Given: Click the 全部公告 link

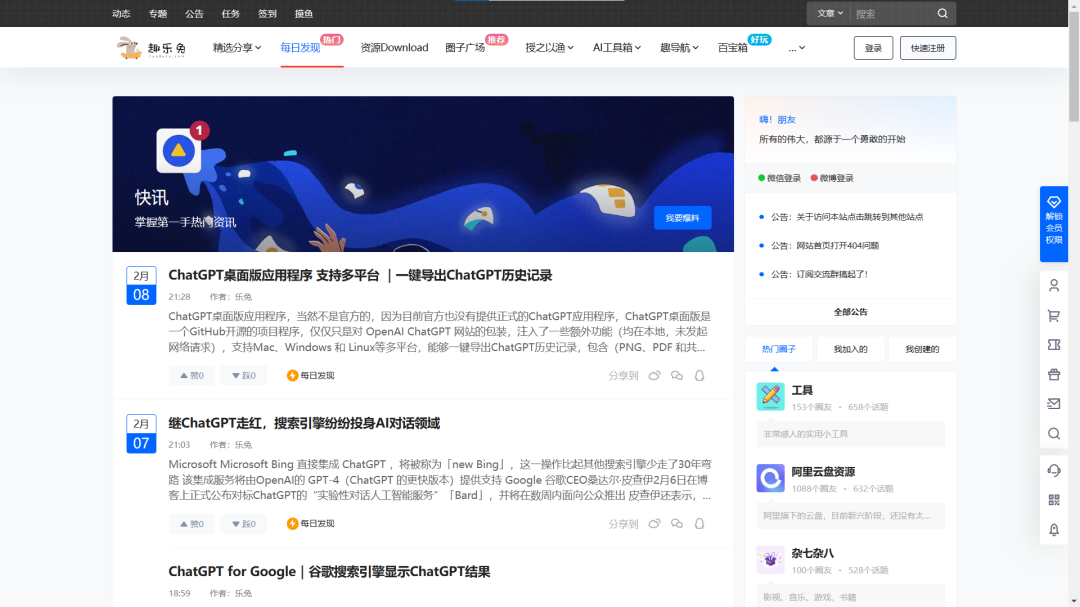Looking at the screenshot, I should 851,311.
